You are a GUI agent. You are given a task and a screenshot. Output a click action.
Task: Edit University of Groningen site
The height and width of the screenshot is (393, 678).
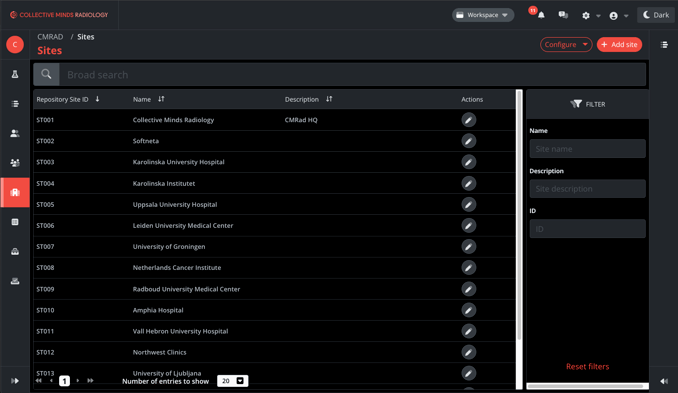[468, 246]
